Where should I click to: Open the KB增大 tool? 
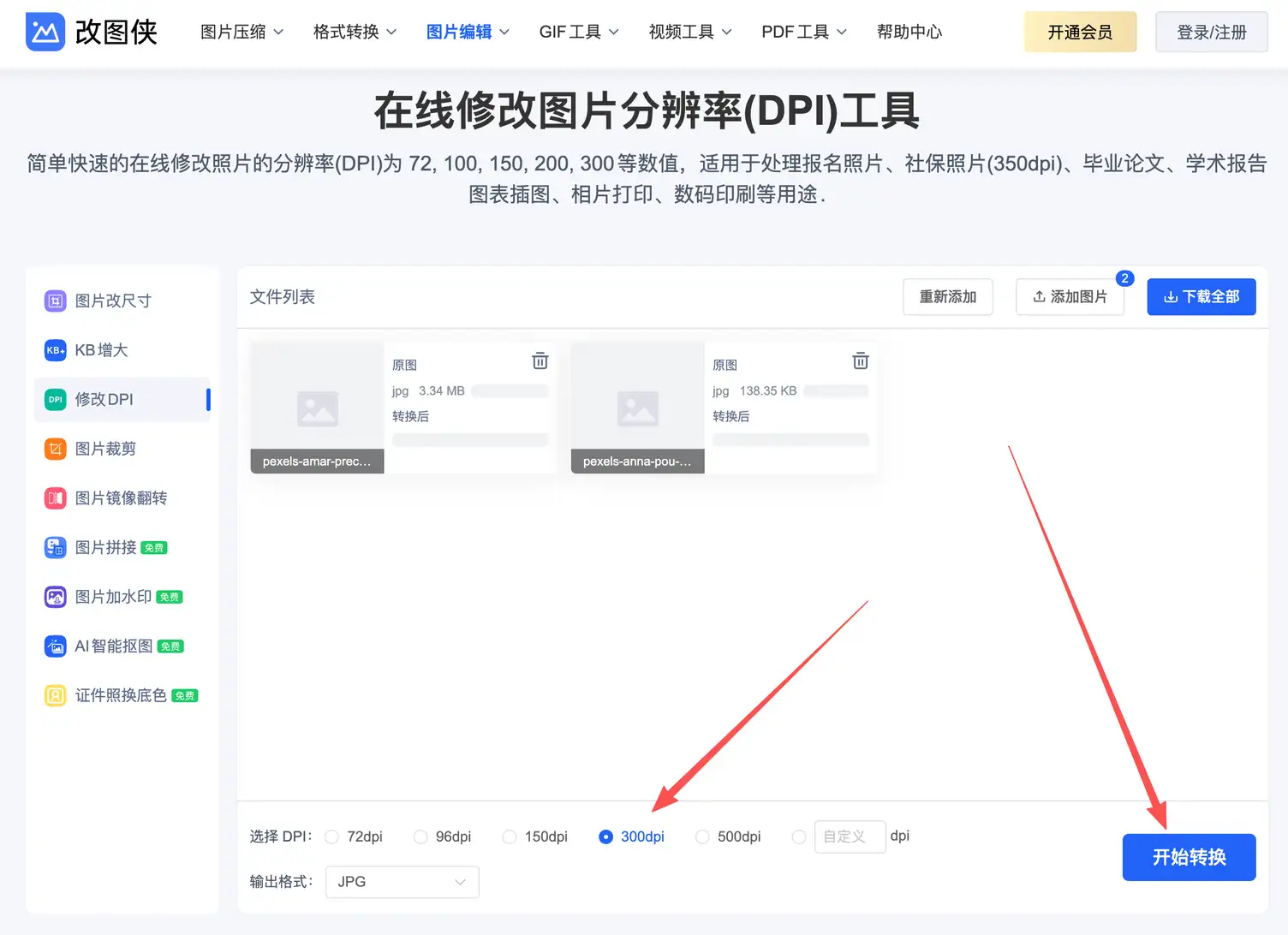pyautogui.click(x=104, y=350)
